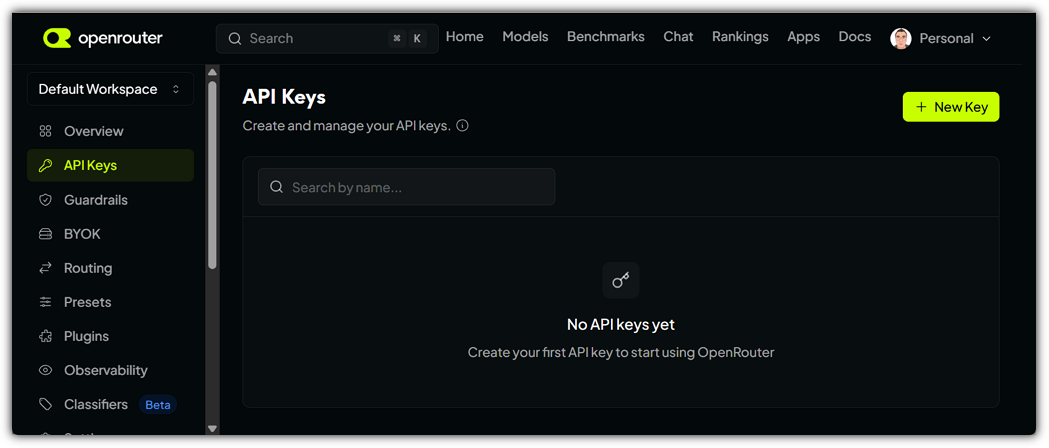Click the API Keys page heading
Viewport: 1049px width, 448px height.
[284, 97]
